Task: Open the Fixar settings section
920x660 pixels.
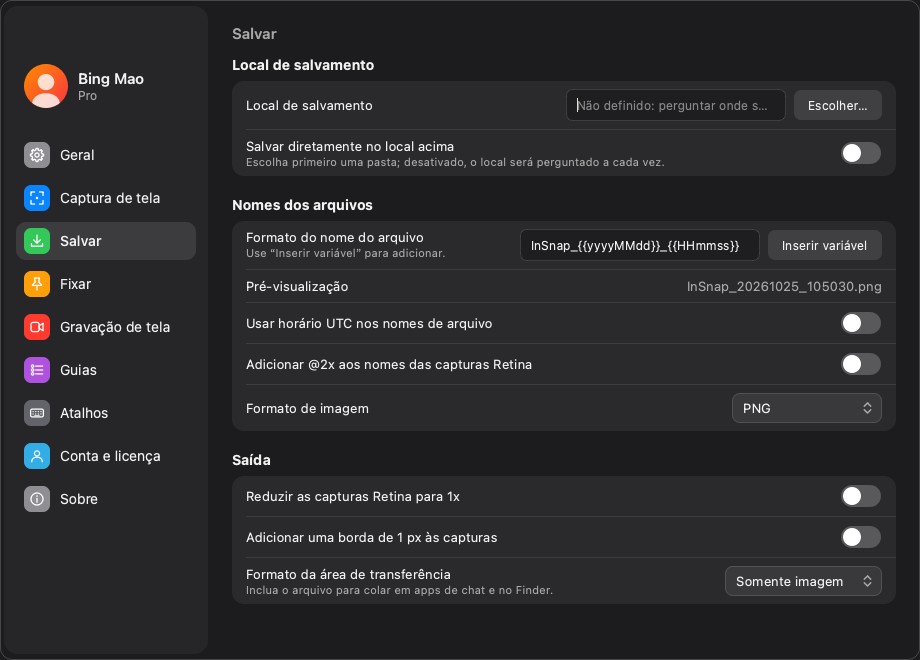Action: click(x=106, y=284)
